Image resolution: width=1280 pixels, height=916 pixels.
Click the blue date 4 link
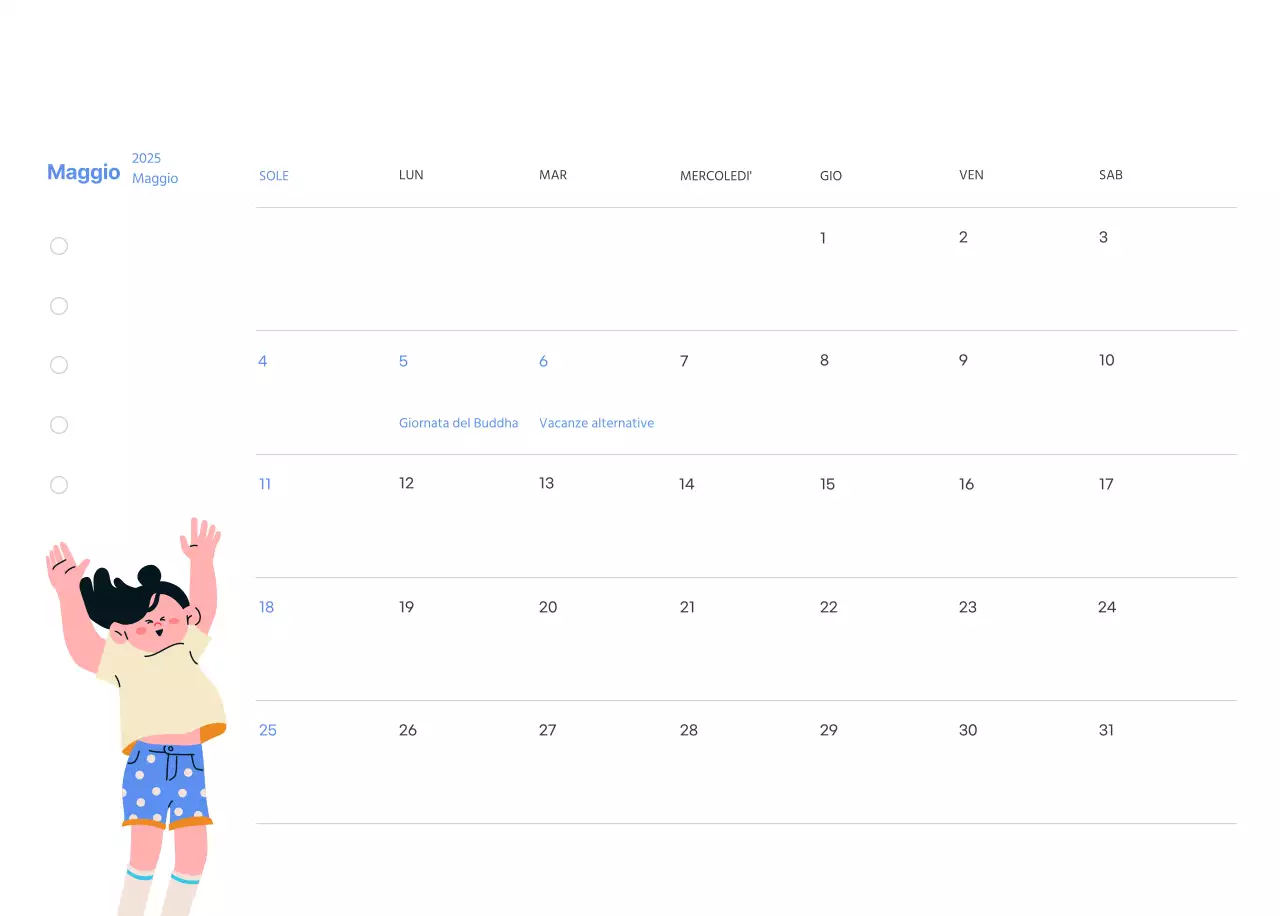262,361
